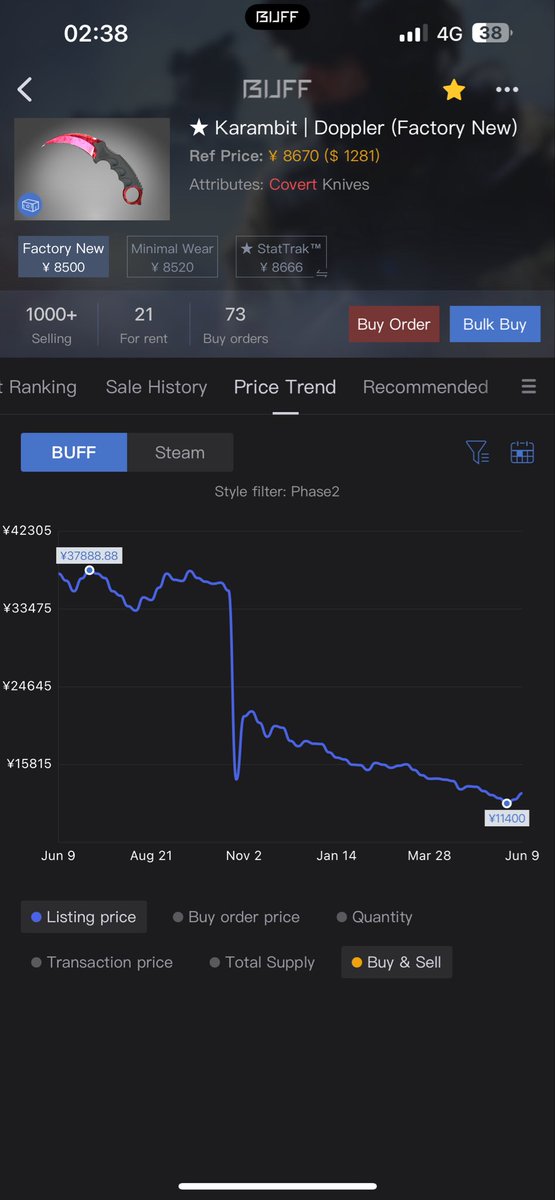Select Minimal Wear ¥ 8520 option
This screenshot has width=555, height=1200.
tap(172, 257)
